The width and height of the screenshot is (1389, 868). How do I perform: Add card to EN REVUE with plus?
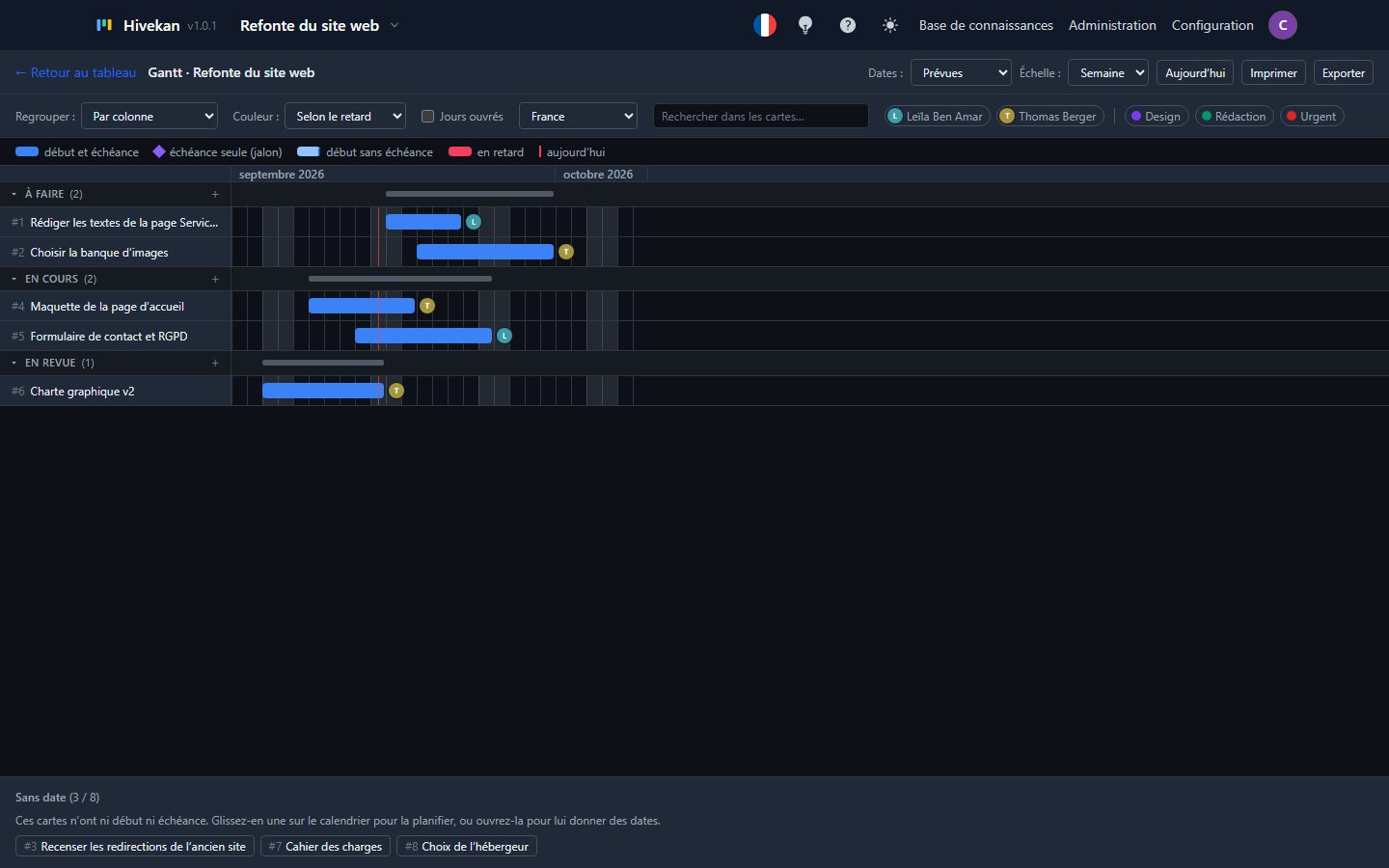(215, 363)
